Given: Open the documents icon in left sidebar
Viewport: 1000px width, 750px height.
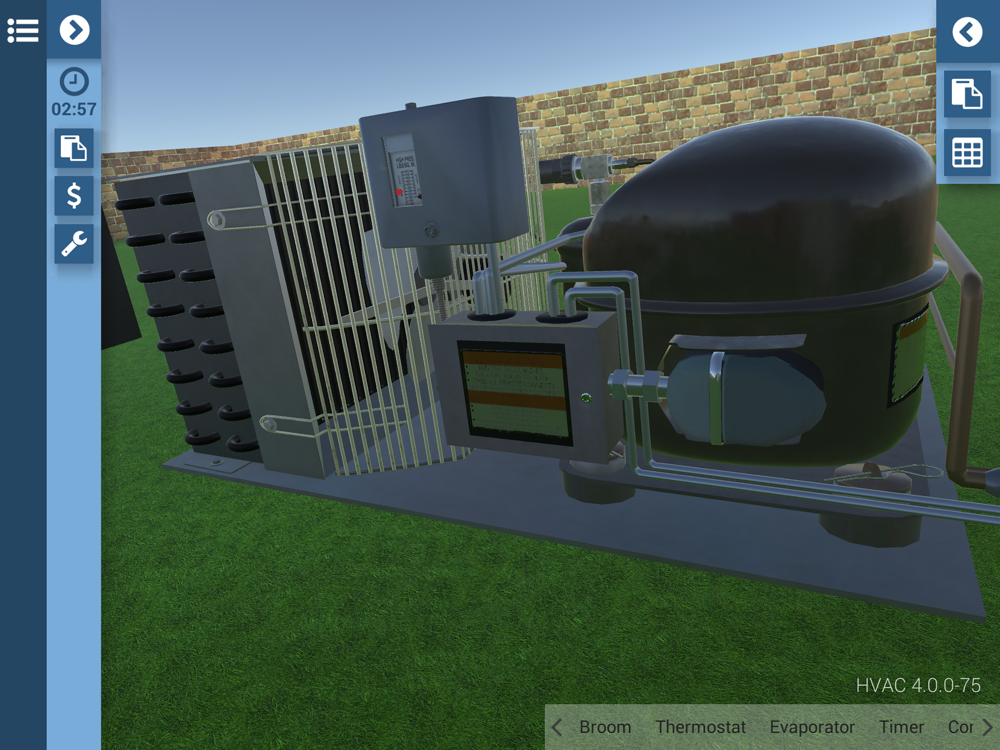Looking at the screenshot, I should click(x=74, y=148).
